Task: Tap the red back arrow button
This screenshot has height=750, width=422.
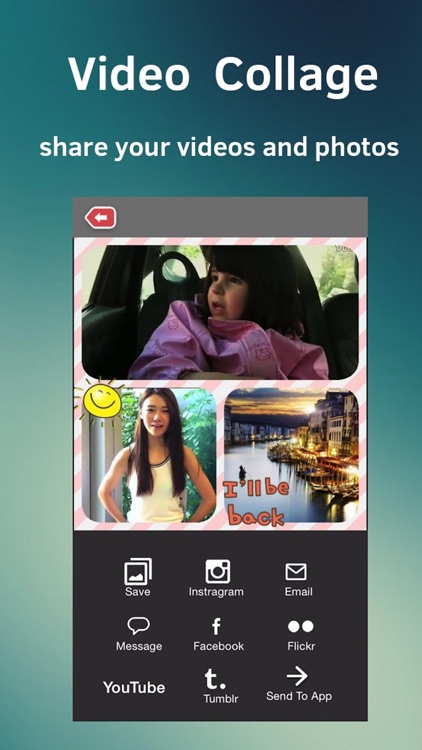Action: 100,218
